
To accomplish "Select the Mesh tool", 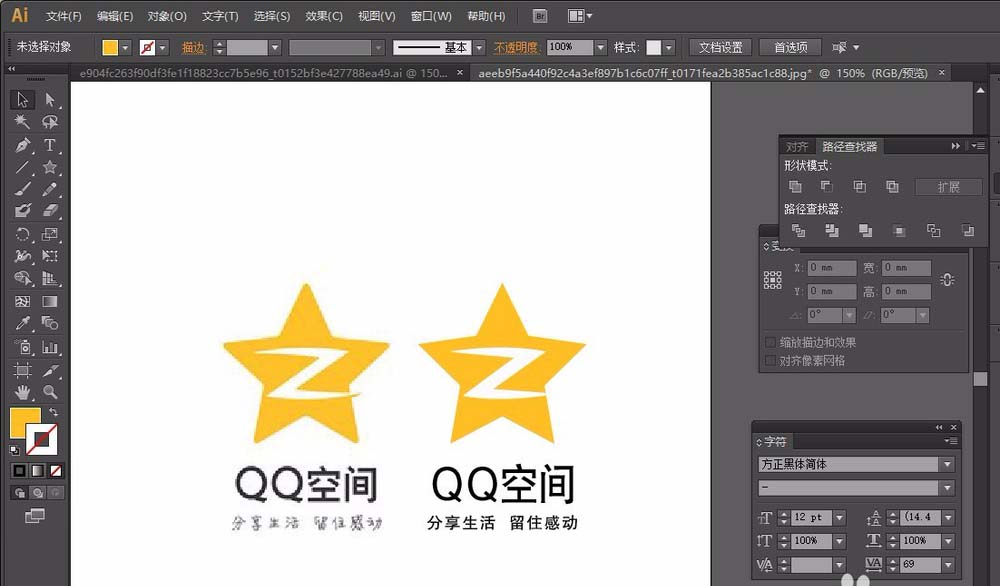I will click(x=22, y=301).
